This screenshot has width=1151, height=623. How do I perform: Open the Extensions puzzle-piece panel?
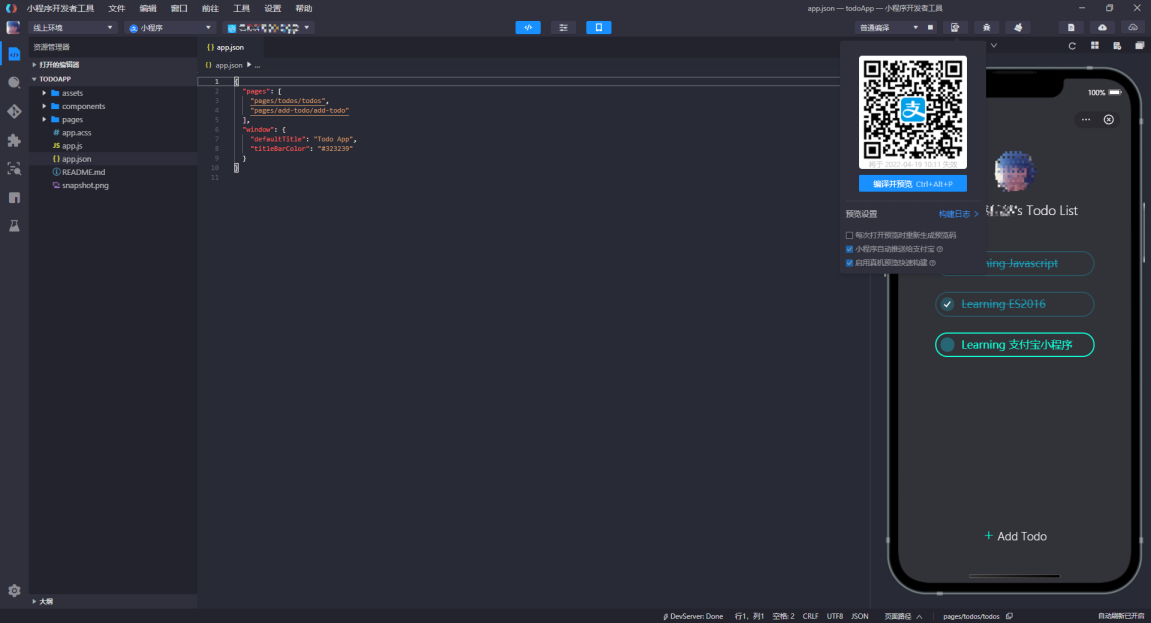click(x=14, y=140)
